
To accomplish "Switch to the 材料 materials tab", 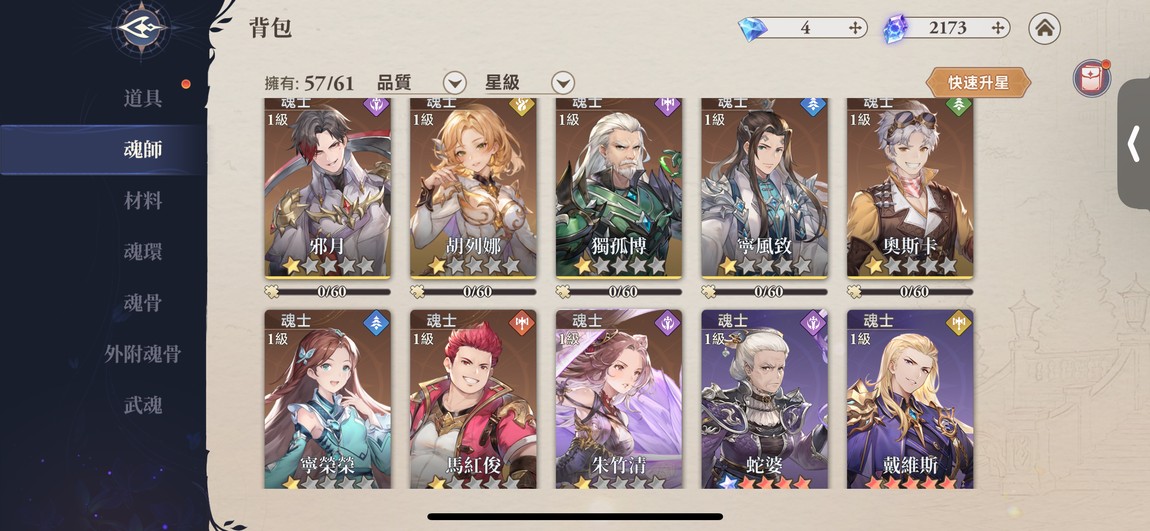I will 143,200.
